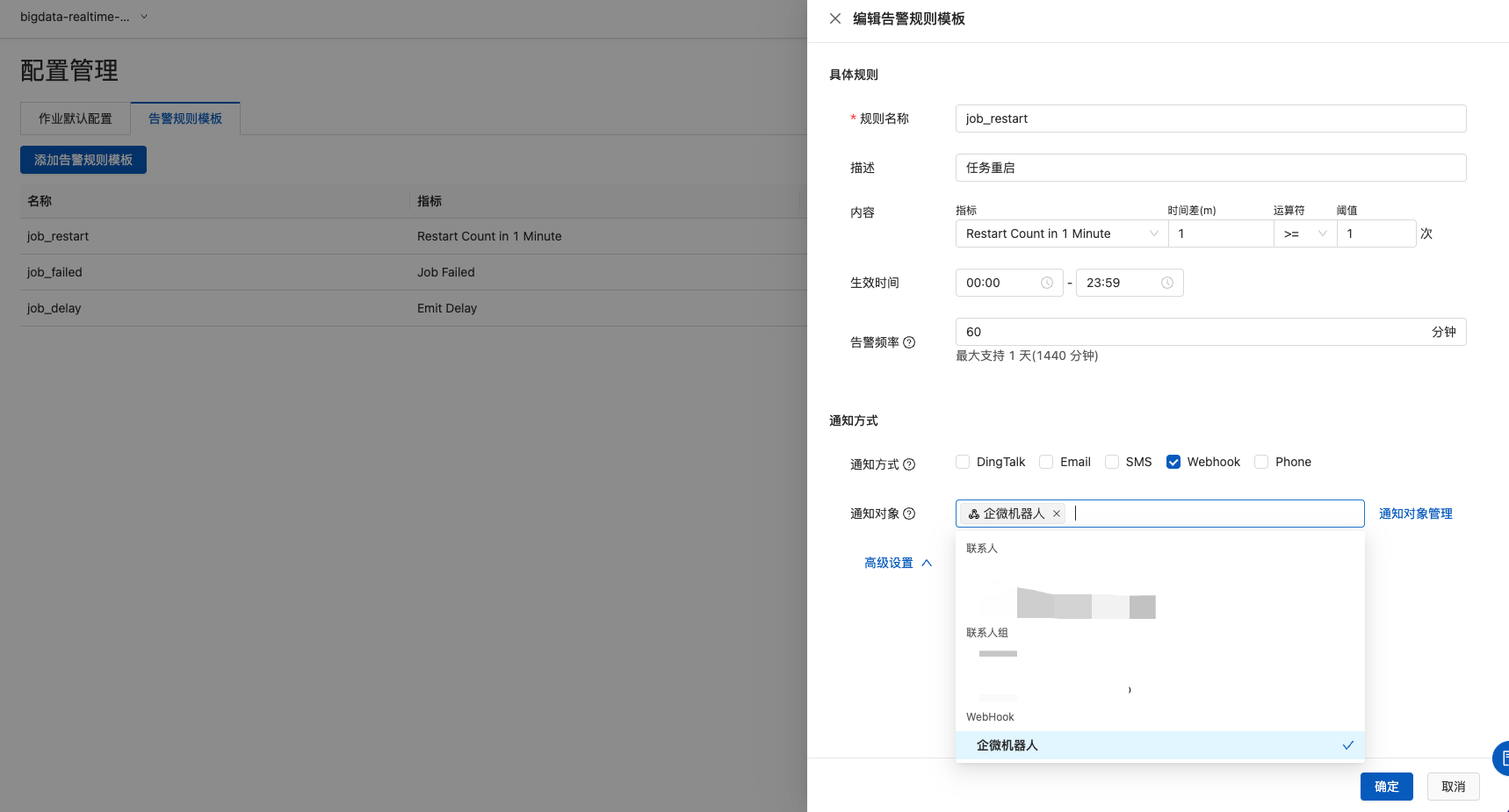This screenshot has width=1509, height=812.
Task: Click the 联系人组 group label
Action: pos(987,633)
